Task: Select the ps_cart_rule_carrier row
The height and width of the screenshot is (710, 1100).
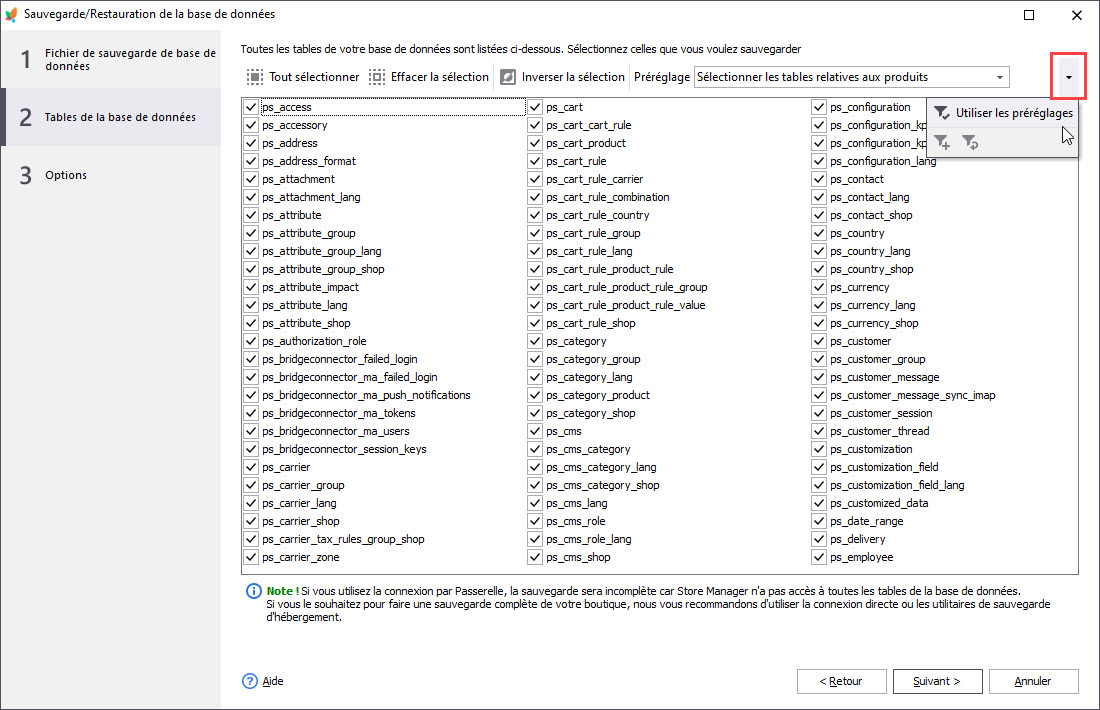Action: tap(594, 179)
